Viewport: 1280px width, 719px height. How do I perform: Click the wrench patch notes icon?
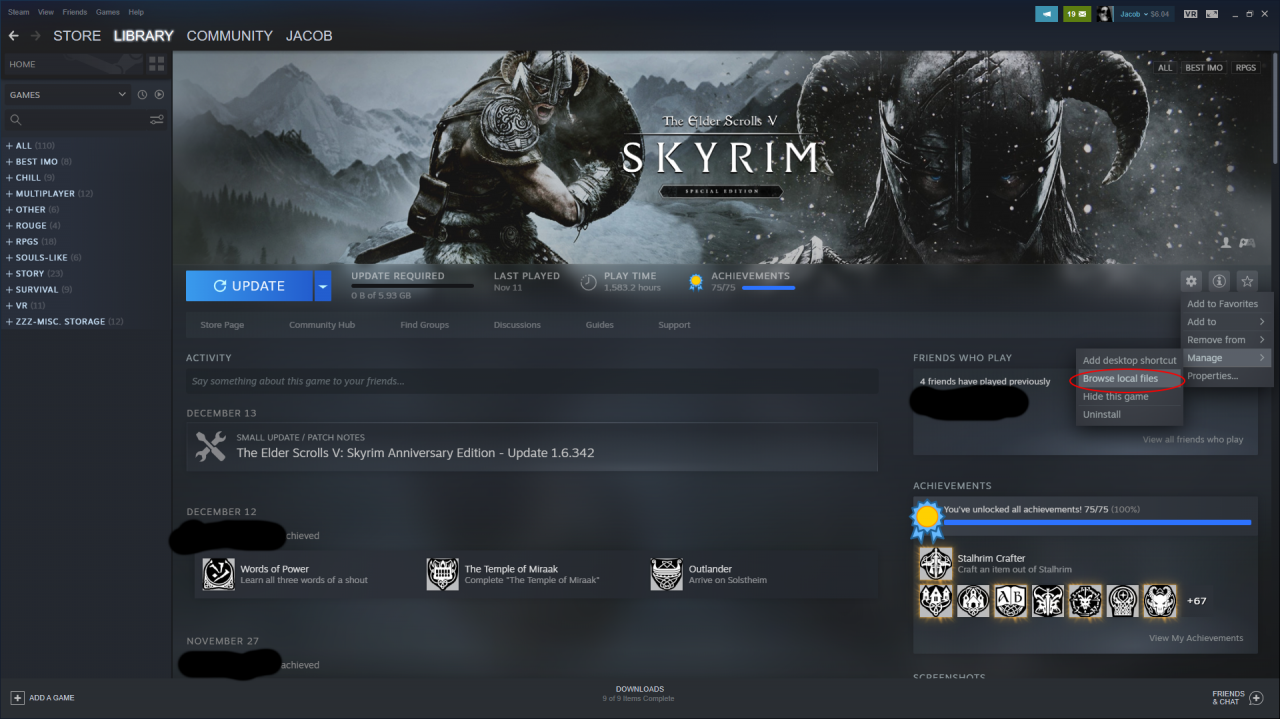210,446
